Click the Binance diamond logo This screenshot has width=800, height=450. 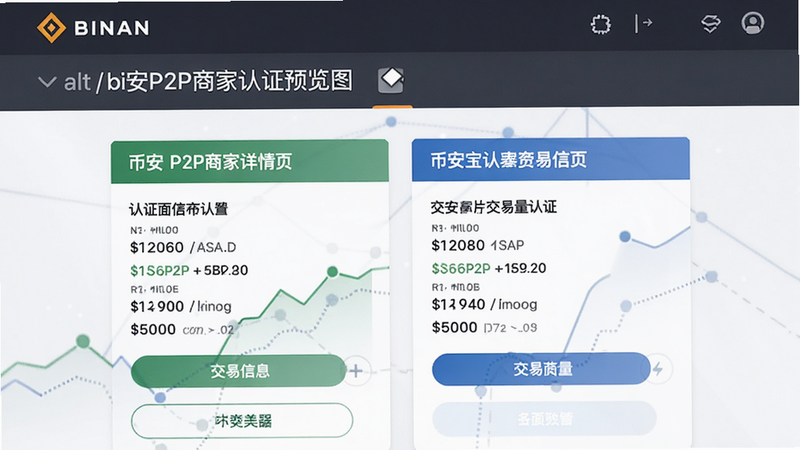(51, 28)
